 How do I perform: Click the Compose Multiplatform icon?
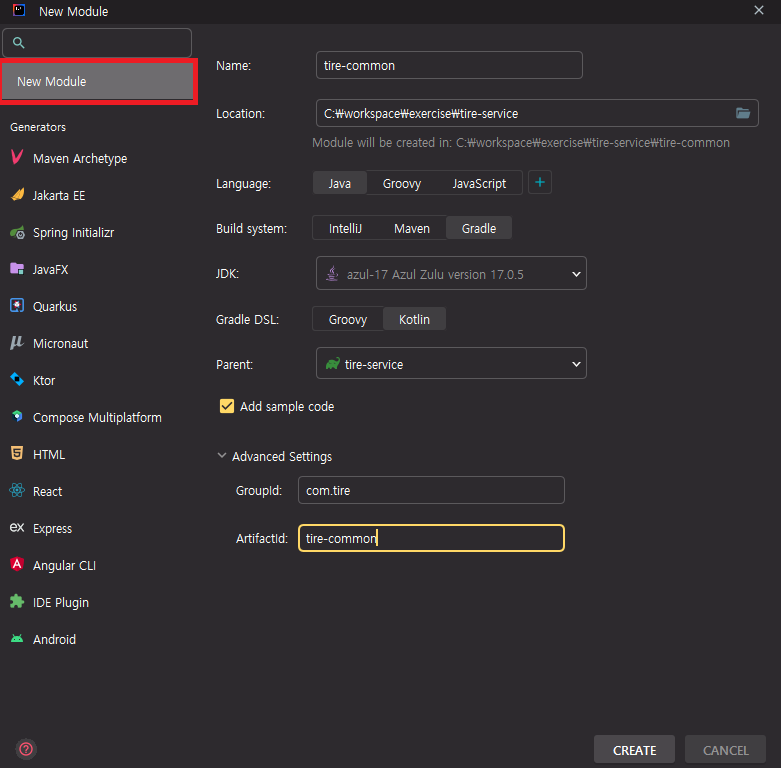[x=17, y=416]
